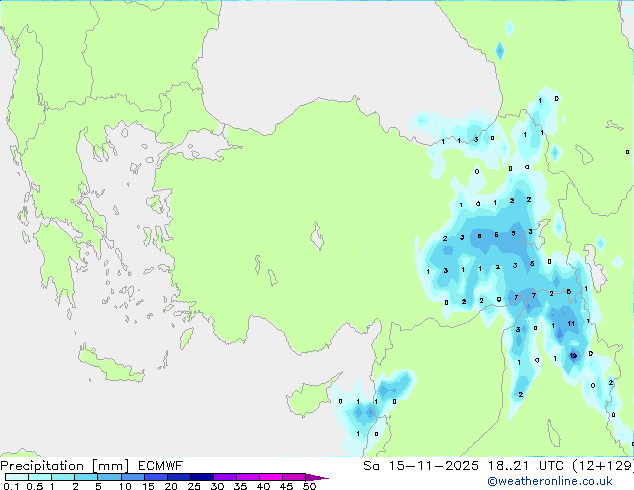
Task: Choose the 20–25 mm legend color swatch
Action: click(178, 477)
